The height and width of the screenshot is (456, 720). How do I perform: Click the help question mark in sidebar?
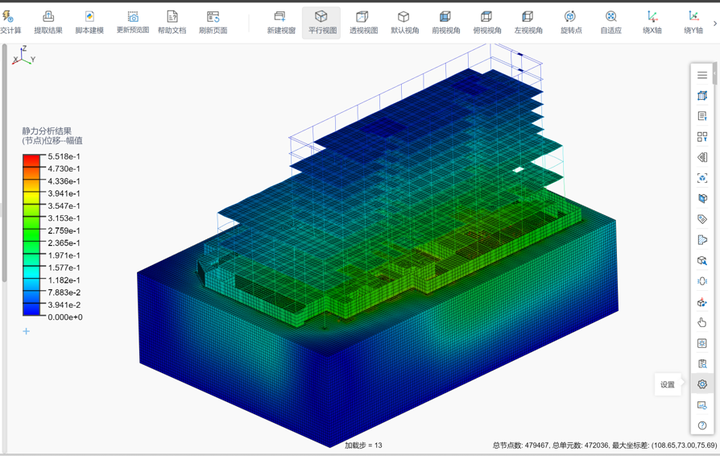pos(702,425)
